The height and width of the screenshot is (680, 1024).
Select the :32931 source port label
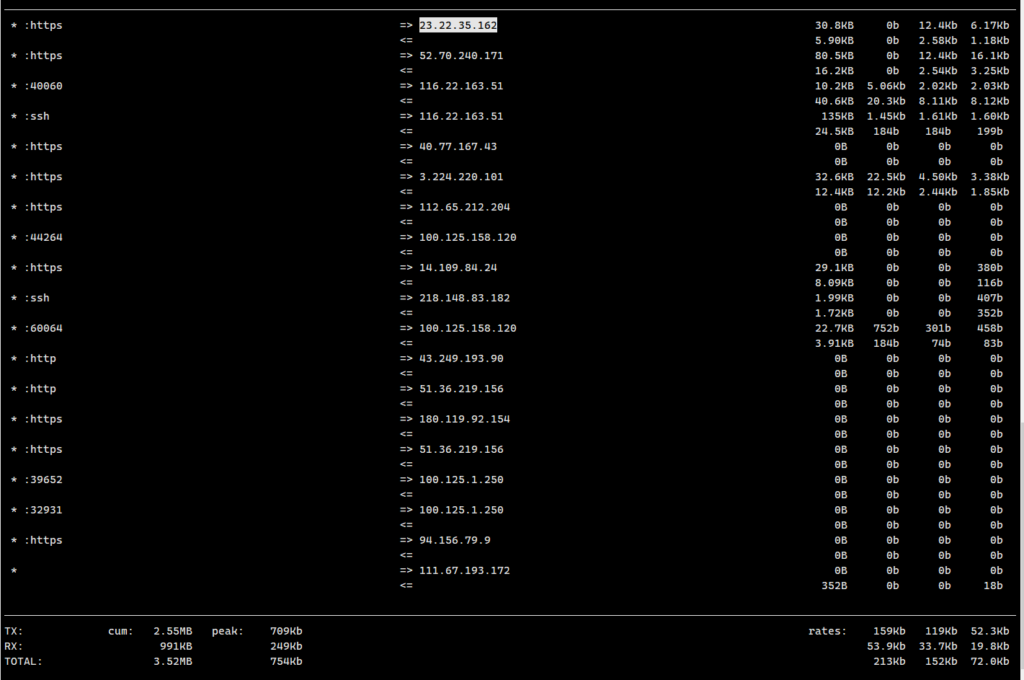point(43,510)
